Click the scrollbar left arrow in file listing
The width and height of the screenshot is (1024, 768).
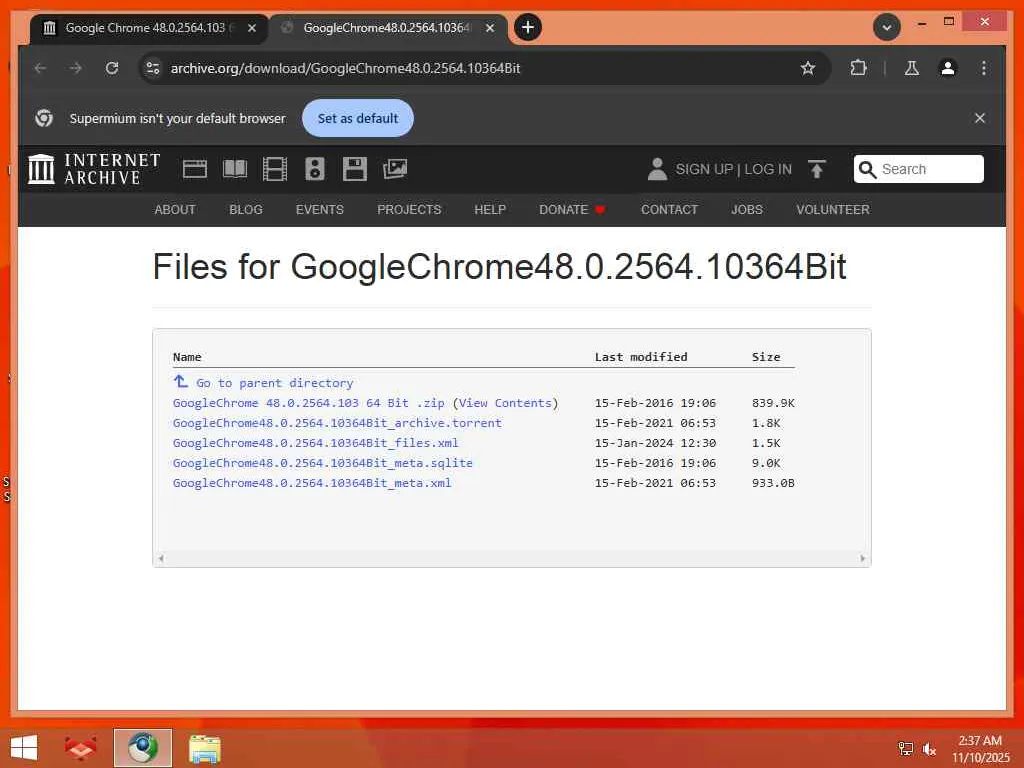click(x=161, y=558)
